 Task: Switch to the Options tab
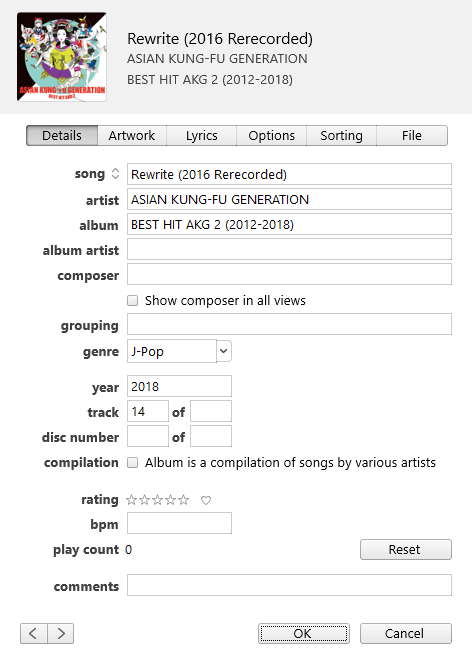pos(271,136)
